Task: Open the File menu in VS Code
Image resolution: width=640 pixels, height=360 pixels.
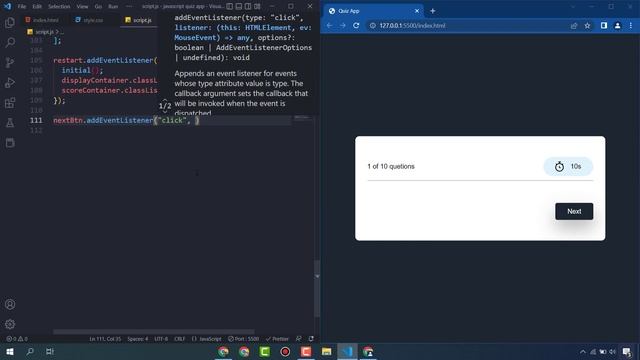Action: click(22, 7)
